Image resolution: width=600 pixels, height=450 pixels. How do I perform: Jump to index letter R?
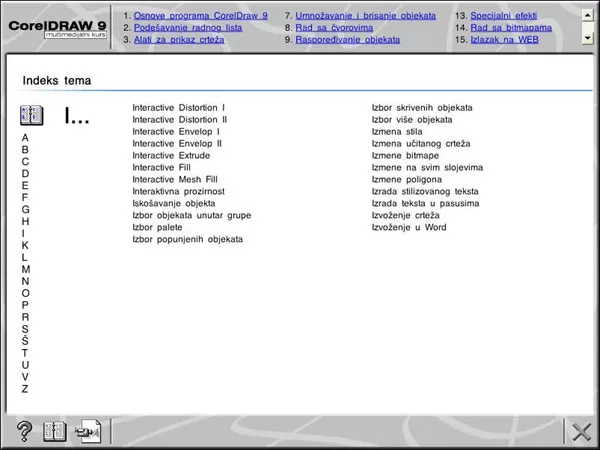click(25, 317)
